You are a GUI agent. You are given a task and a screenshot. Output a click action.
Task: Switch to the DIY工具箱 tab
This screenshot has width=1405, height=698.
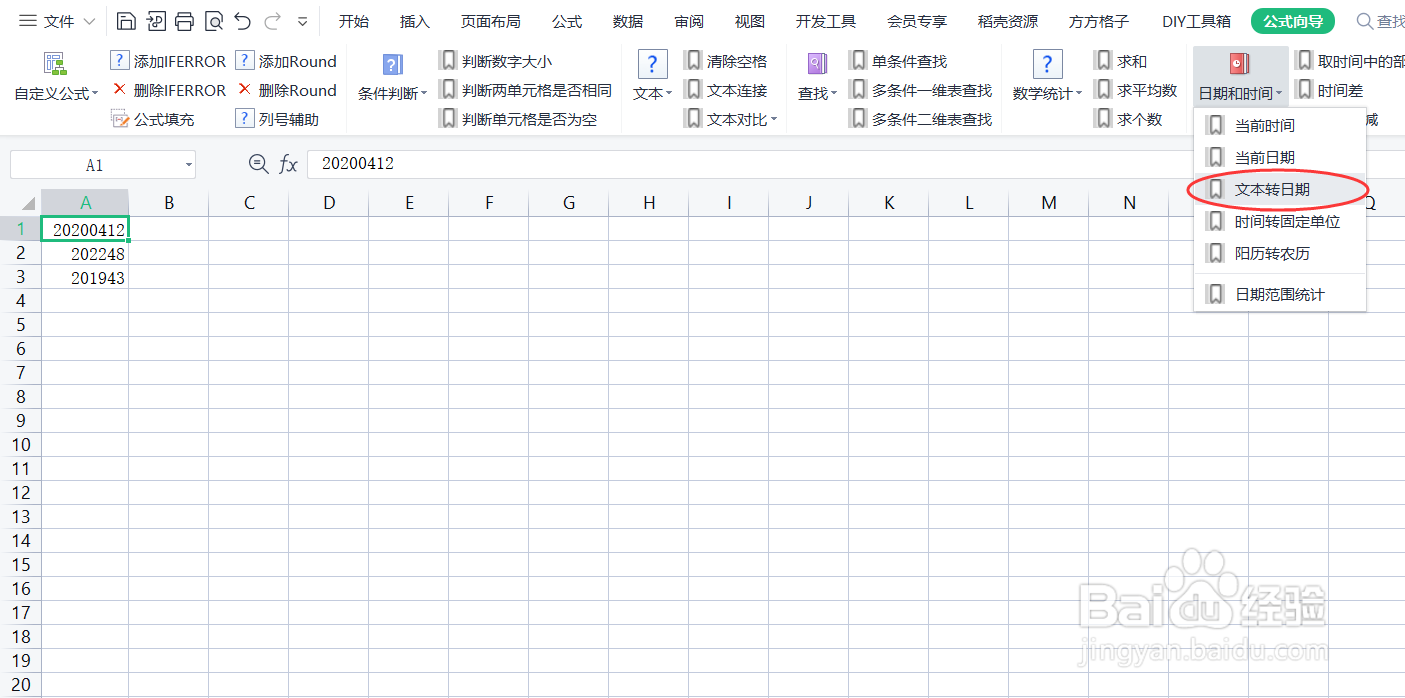[1196, 21]
